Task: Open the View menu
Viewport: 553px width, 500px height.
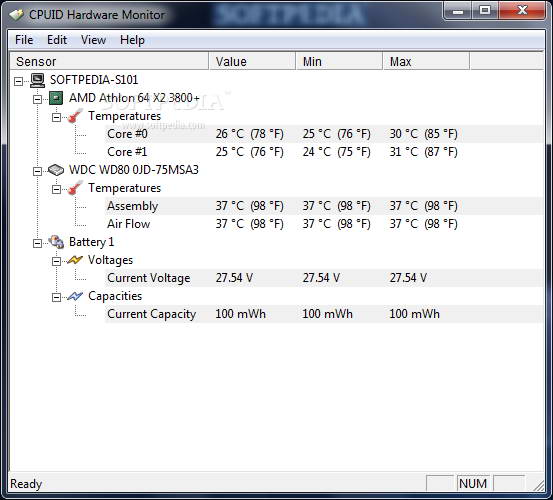Action: [x=93, y=40]
